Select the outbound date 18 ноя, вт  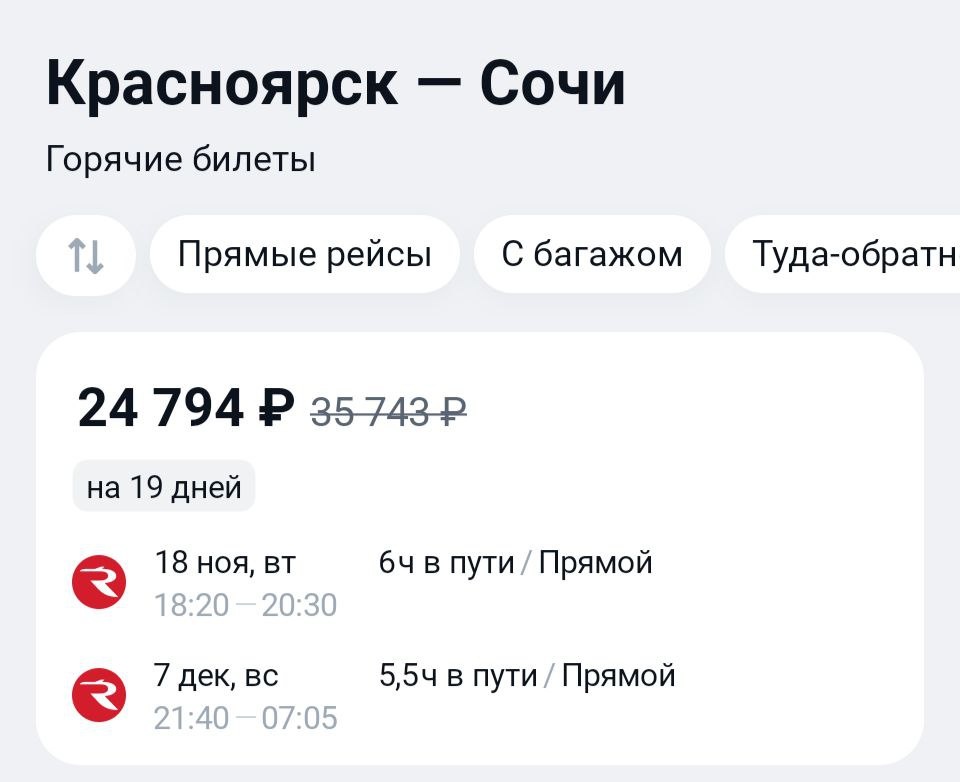(x=225, y=563)
